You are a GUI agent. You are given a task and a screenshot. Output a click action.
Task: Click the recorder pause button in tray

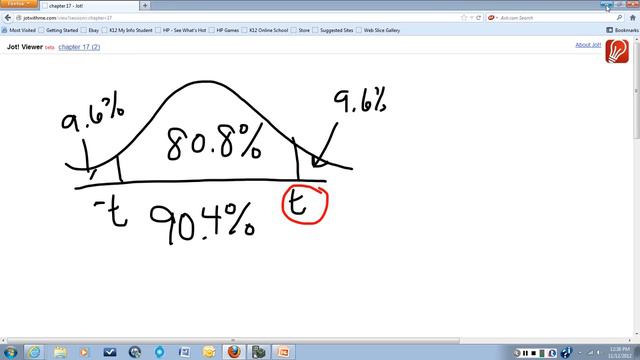tap(525, 353)
